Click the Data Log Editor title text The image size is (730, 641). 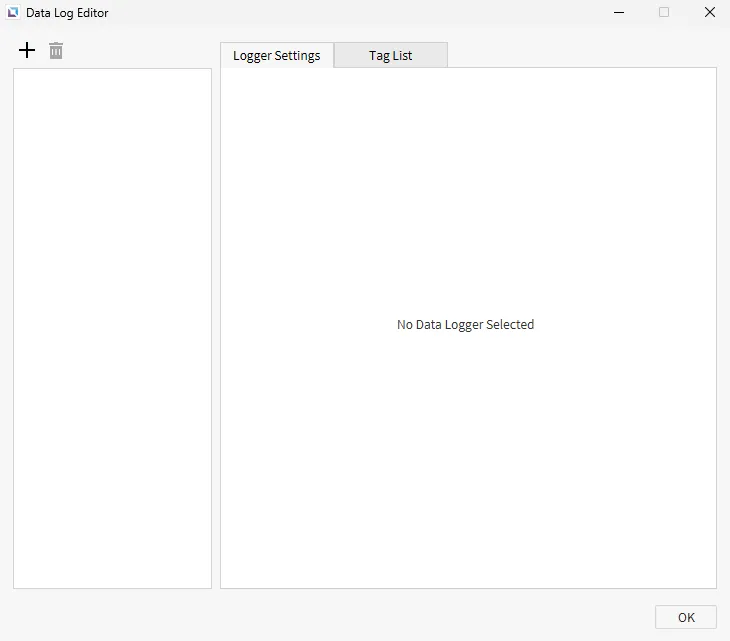(67, 13)
